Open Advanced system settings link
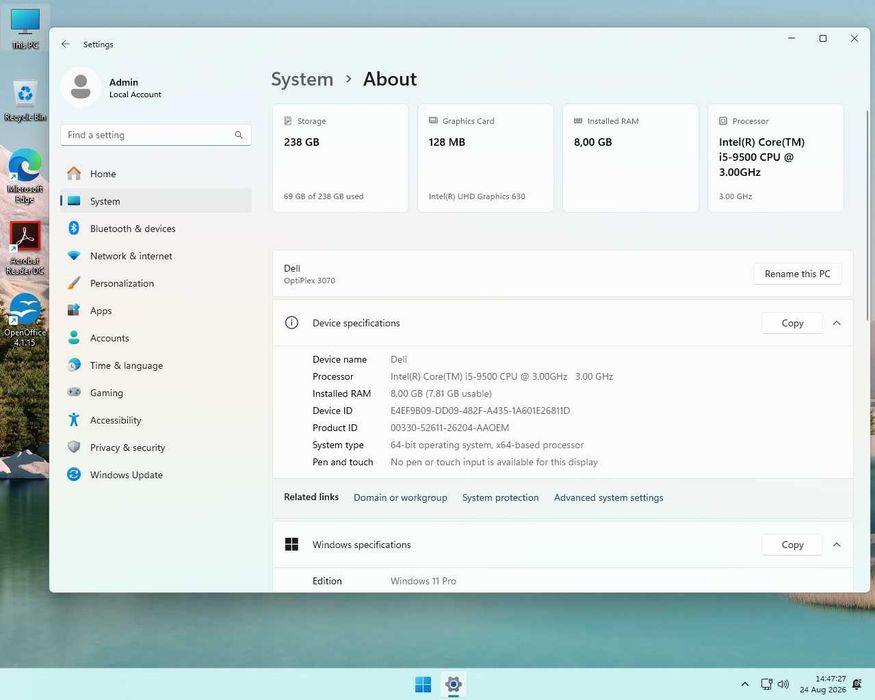This screenshot has height=700, width=875. 608,497
